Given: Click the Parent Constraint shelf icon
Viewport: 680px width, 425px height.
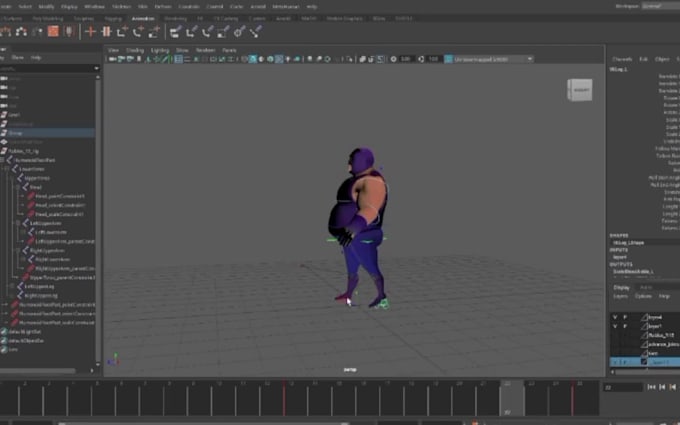Looking at the screenshot, I should point(175,31).
